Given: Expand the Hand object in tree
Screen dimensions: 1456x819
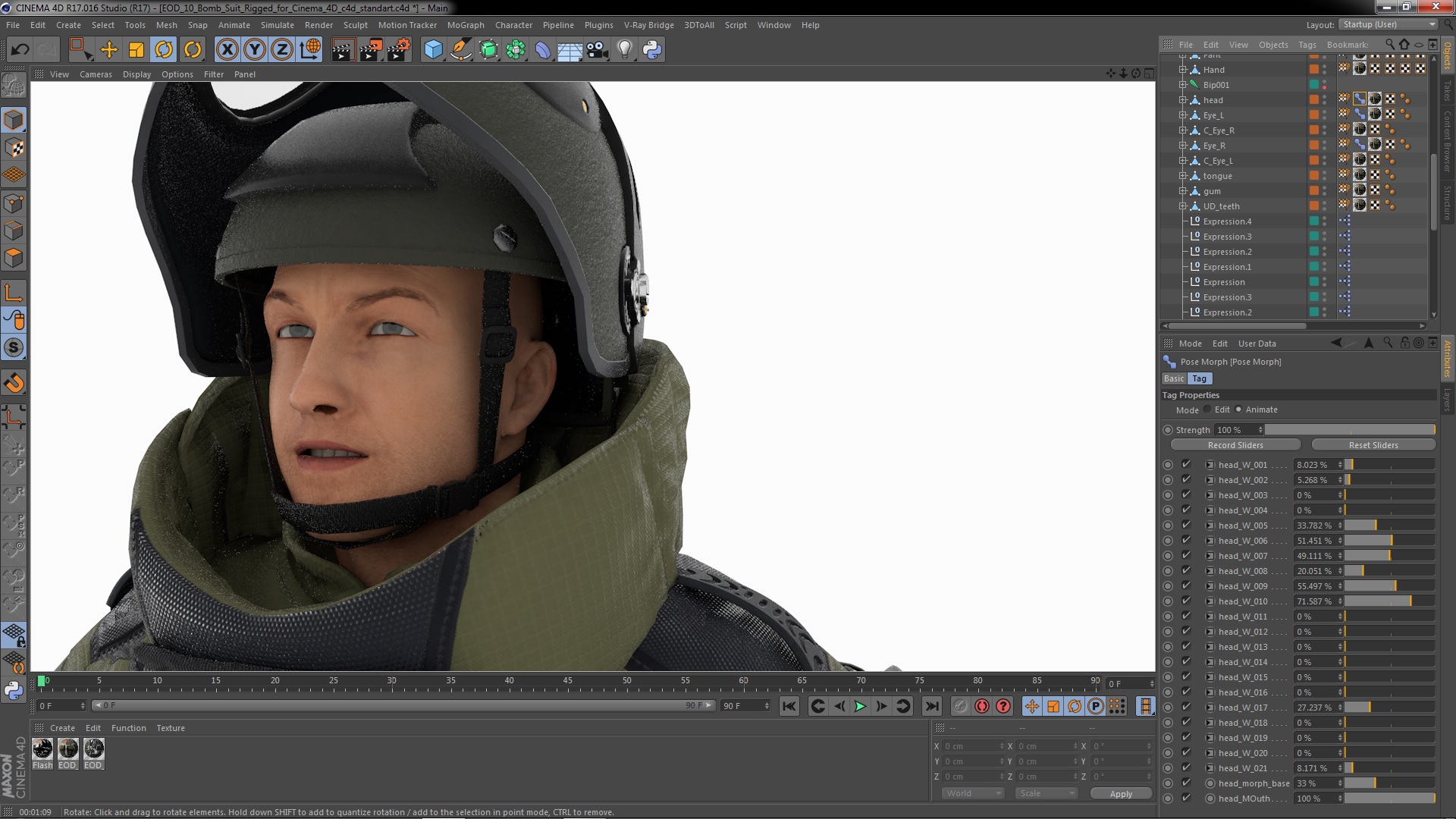Looking at the screenshot, I should tap(1182, 70).
